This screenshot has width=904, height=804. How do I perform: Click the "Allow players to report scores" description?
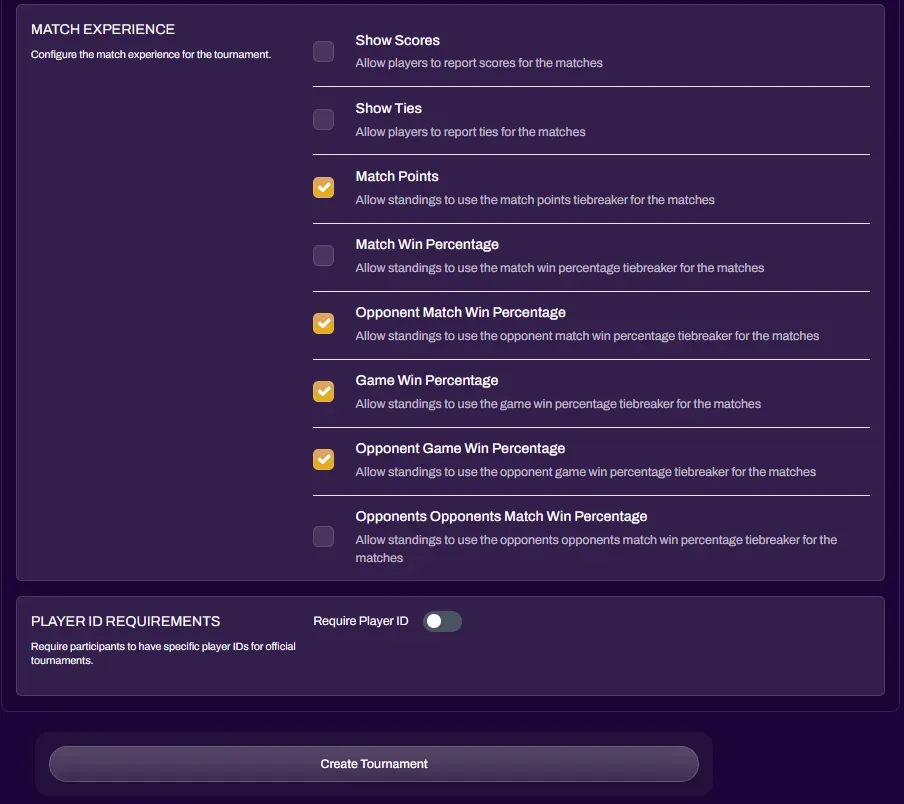click(x=479, y=63)
